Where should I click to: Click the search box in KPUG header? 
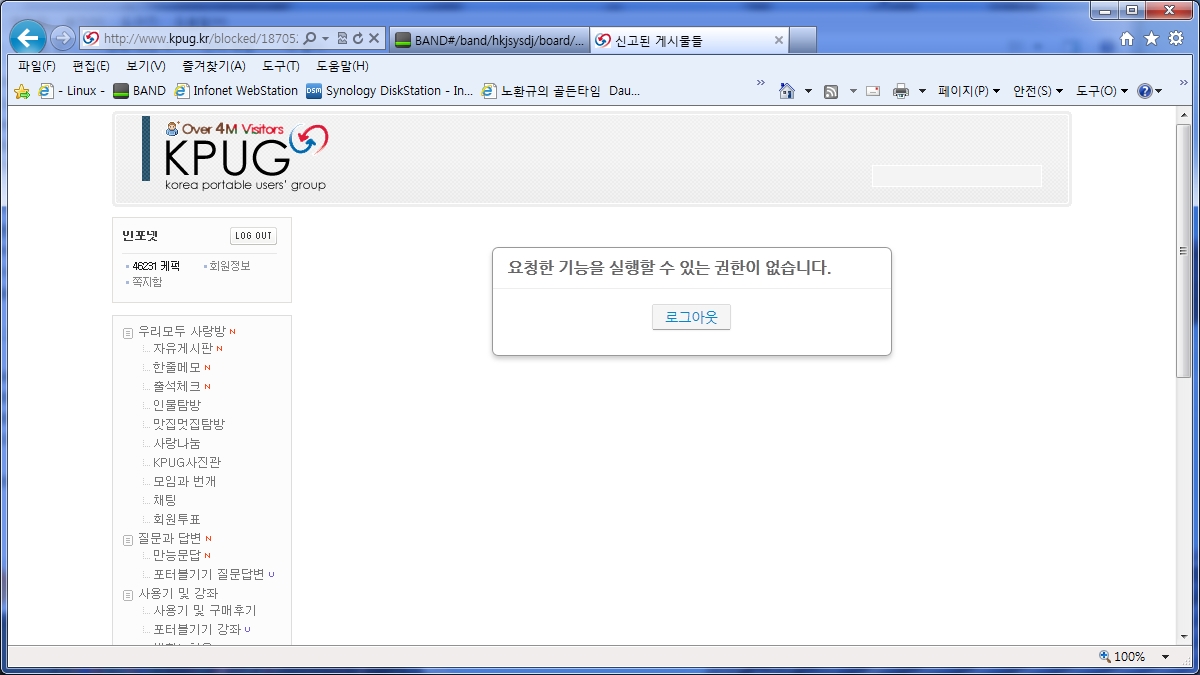[957, 176]
